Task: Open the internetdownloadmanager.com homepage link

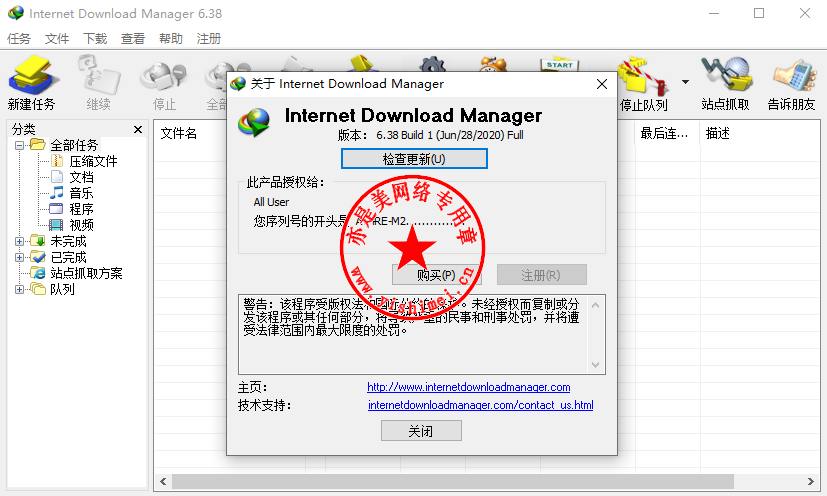Action: tap(468, 387)
